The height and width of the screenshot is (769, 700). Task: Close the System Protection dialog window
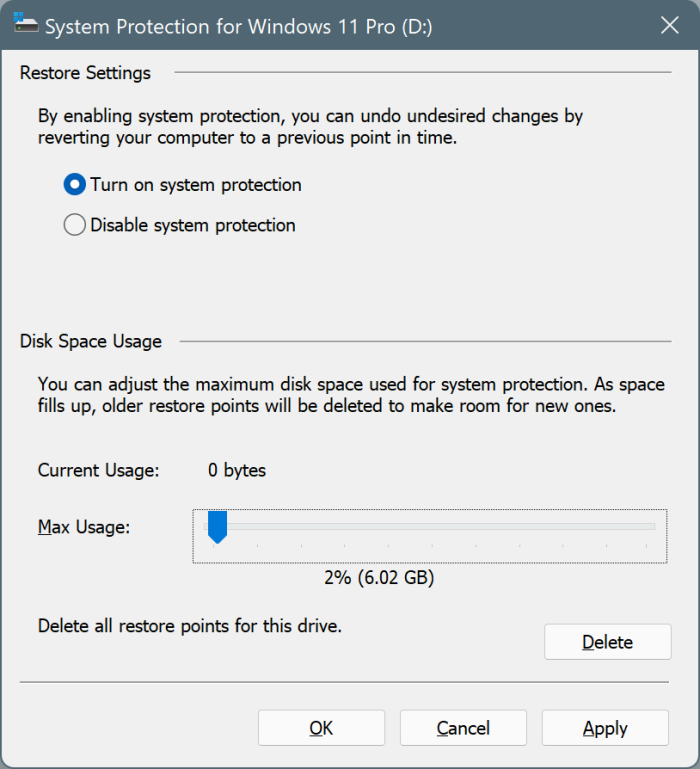[670, 26]
